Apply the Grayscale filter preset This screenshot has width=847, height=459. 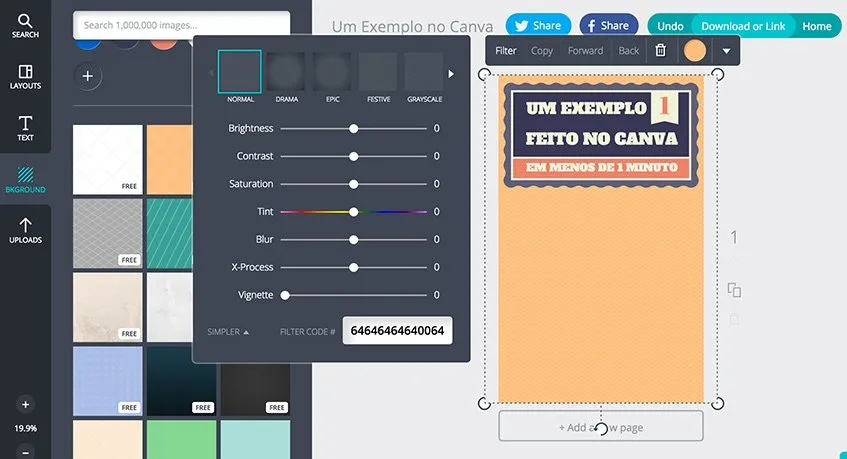(425, 72)
